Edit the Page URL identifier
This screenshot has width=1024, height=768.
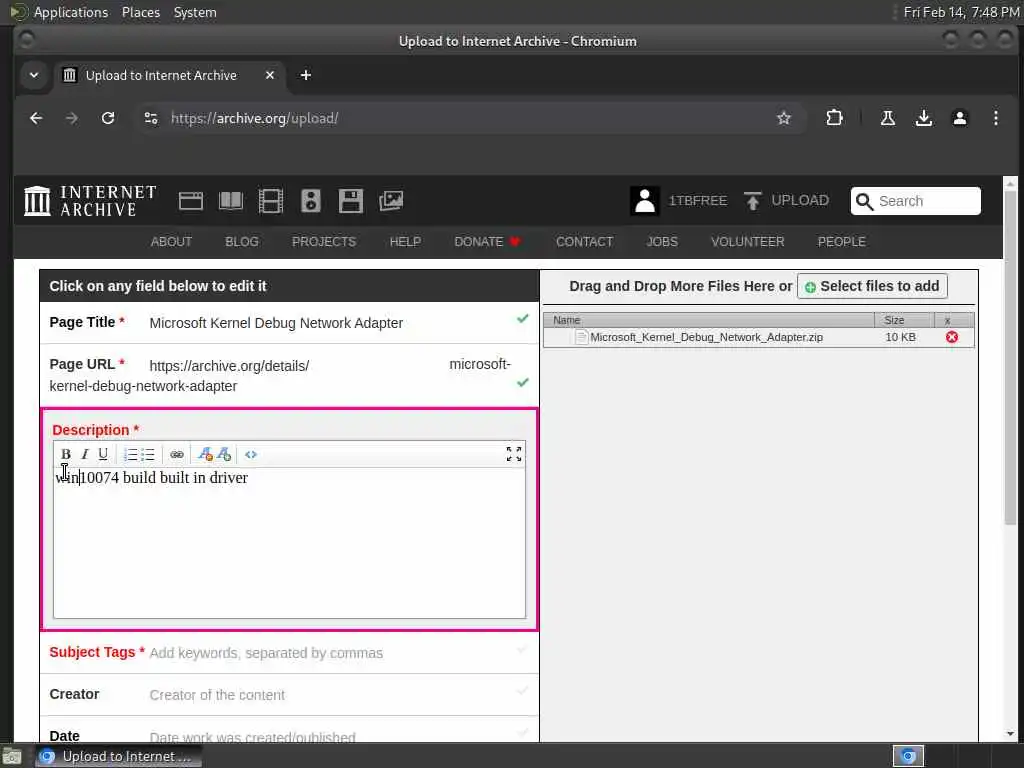(289, 376)
